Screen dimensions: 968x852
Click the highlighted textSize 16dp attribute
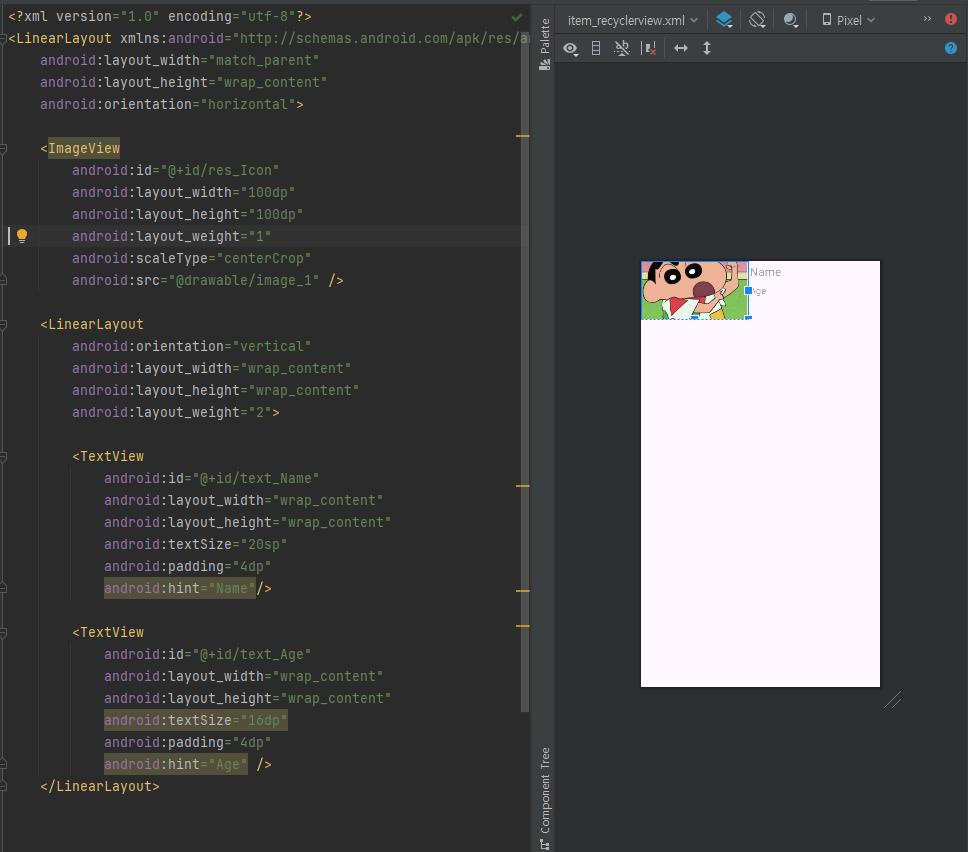coord(196,720)
